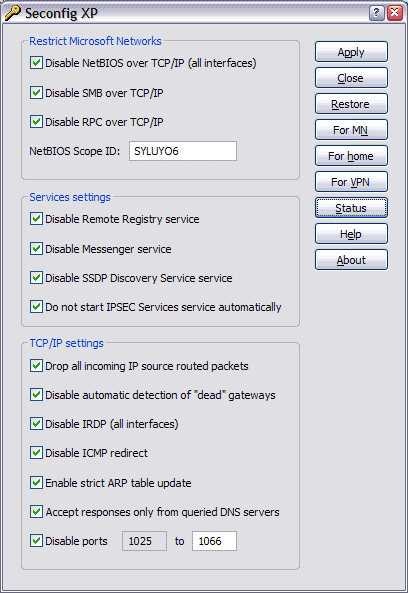Click the title bar help question mark

(x=376, y=13)
